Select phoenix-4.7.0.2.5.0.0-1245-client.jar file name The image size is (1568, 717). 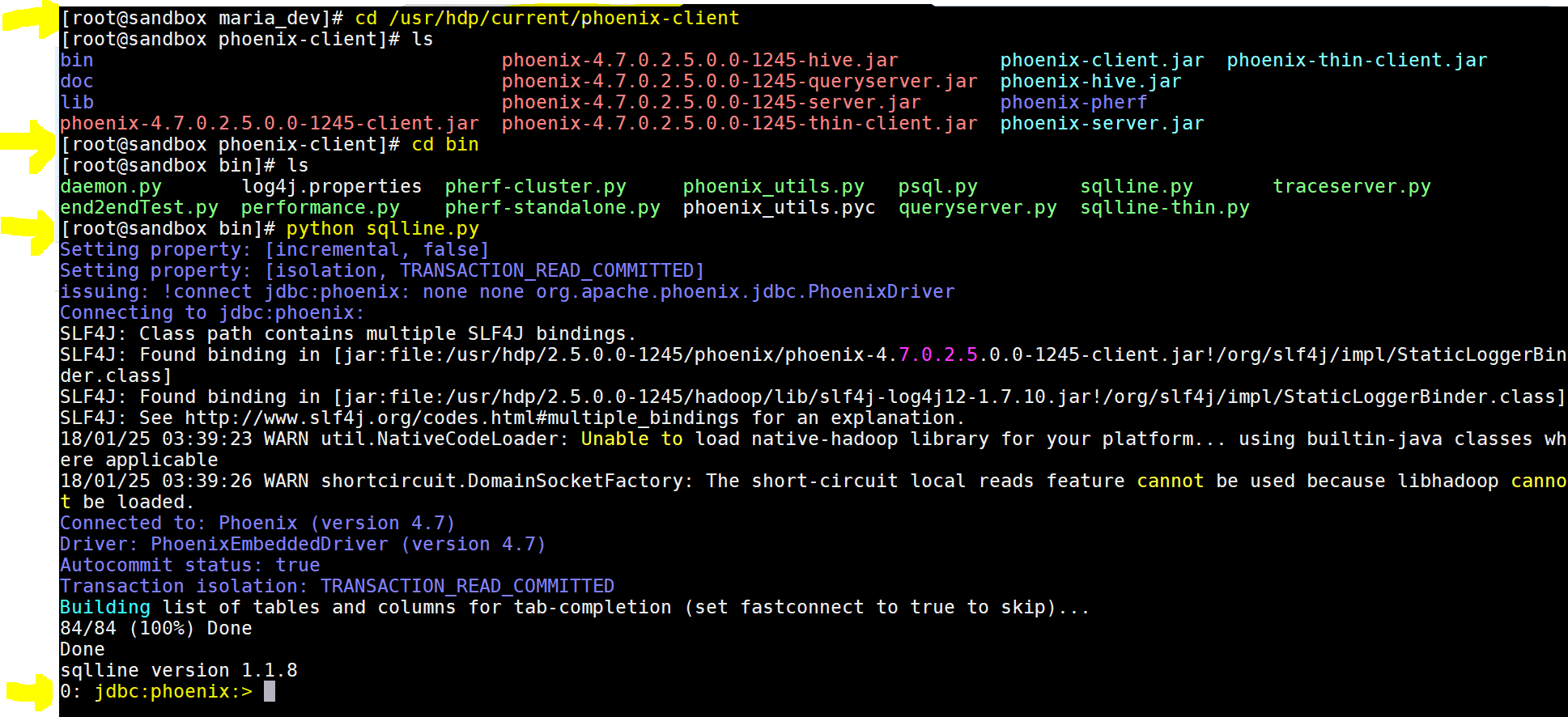point(270,124)
